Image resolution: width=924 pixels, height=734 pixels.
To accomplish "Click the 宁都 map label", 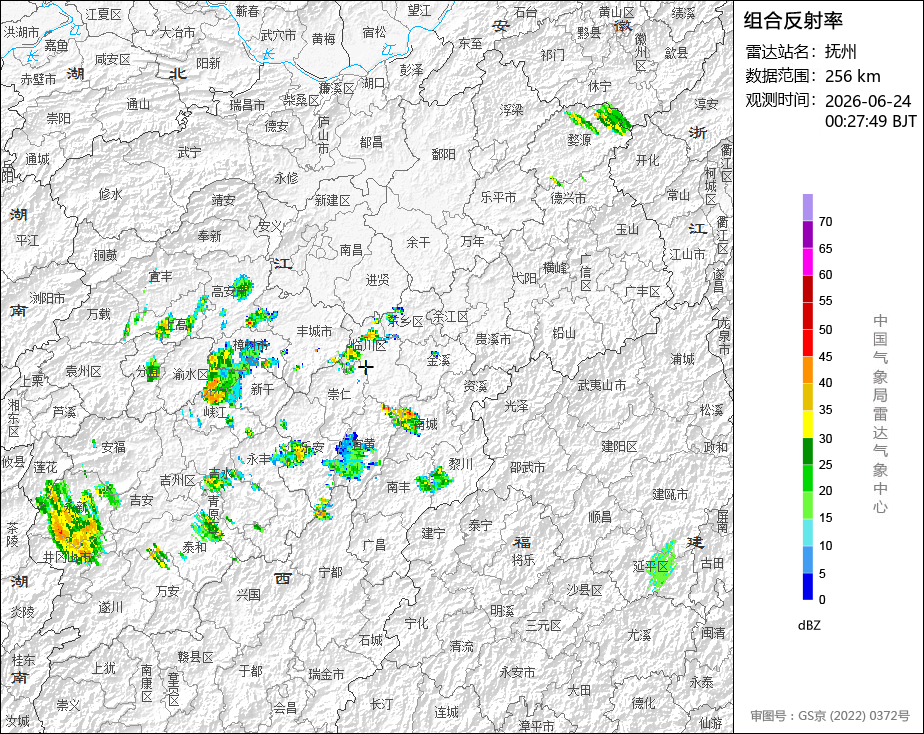I will (330, 572).
